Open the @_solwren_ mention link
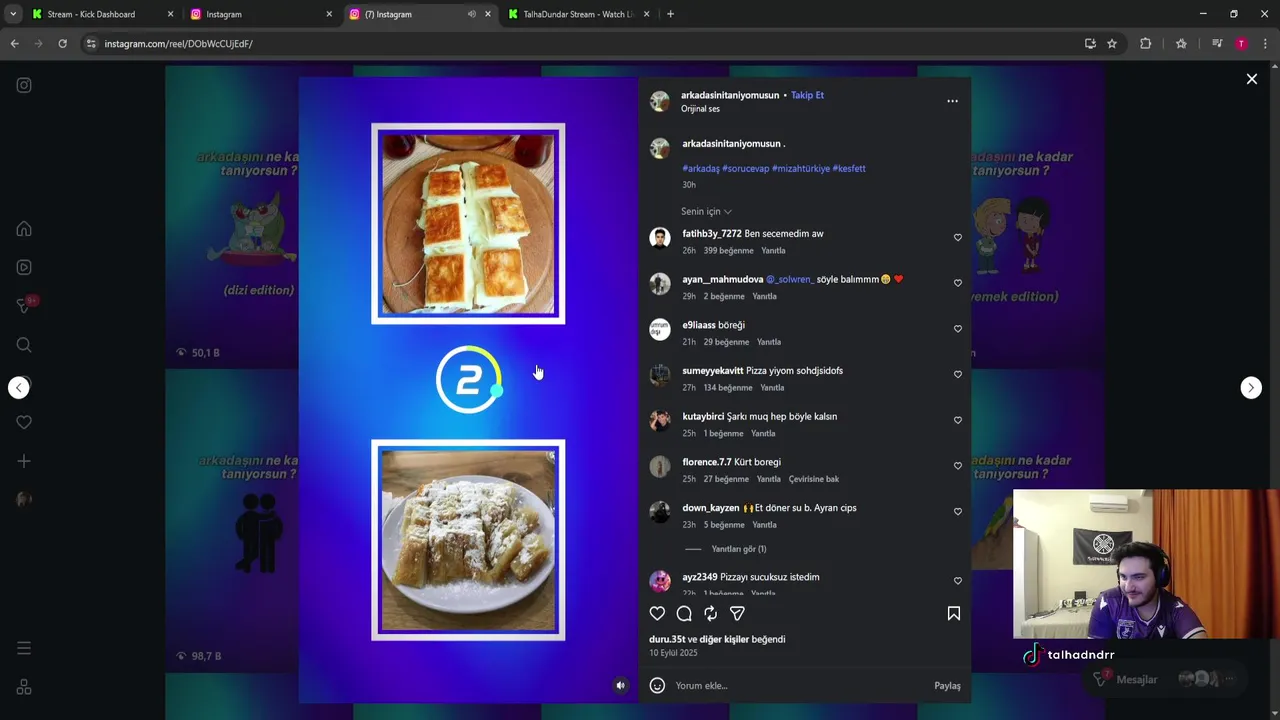1280x720 pixels. [x=790, y=279]
